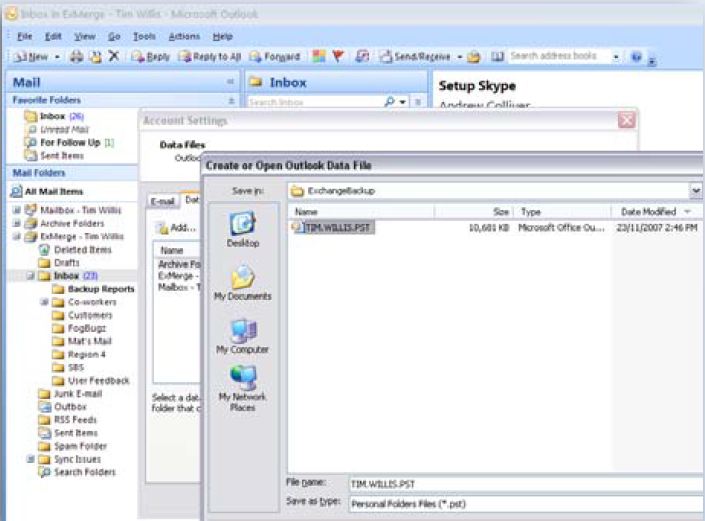705x521 pixels.
Task: Click the Categorize colored squares icon
Action: click(319, 56)
